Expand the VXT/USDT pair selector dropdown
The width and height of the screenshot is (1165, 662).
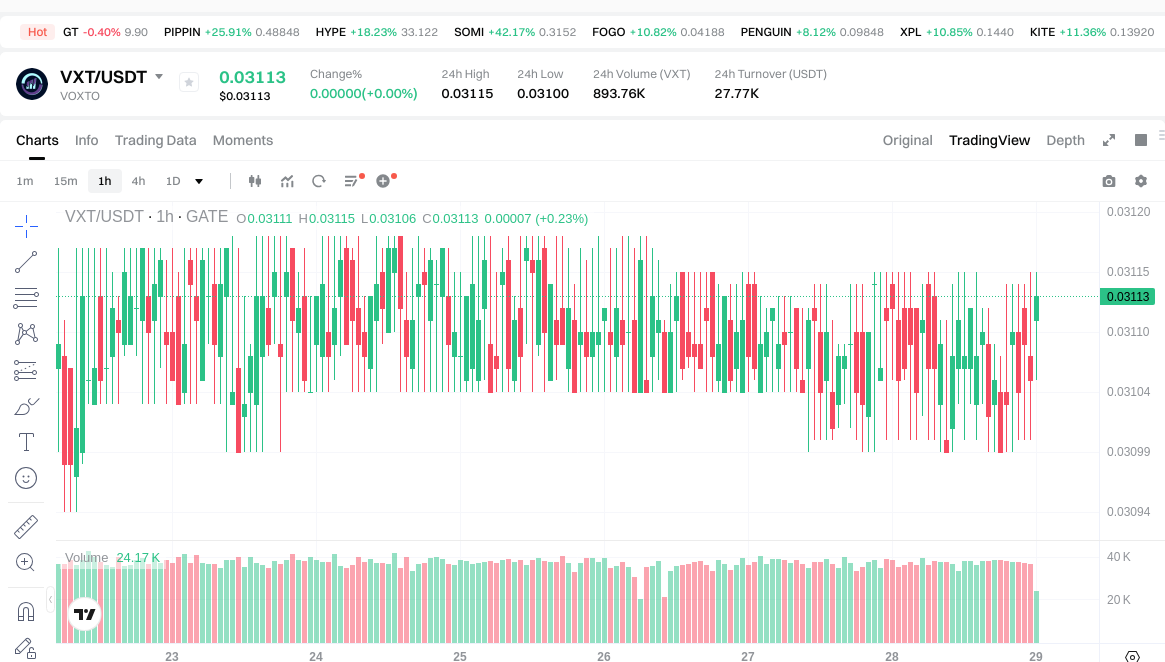158,77
